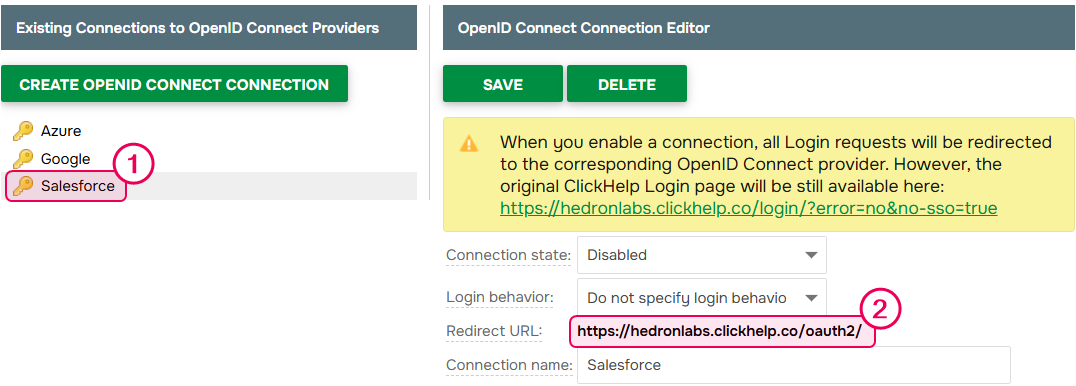This screenshot has height=386, width=1076.
Task: Open the no-sso ClickHelp login link
Action: click(749, 207)
